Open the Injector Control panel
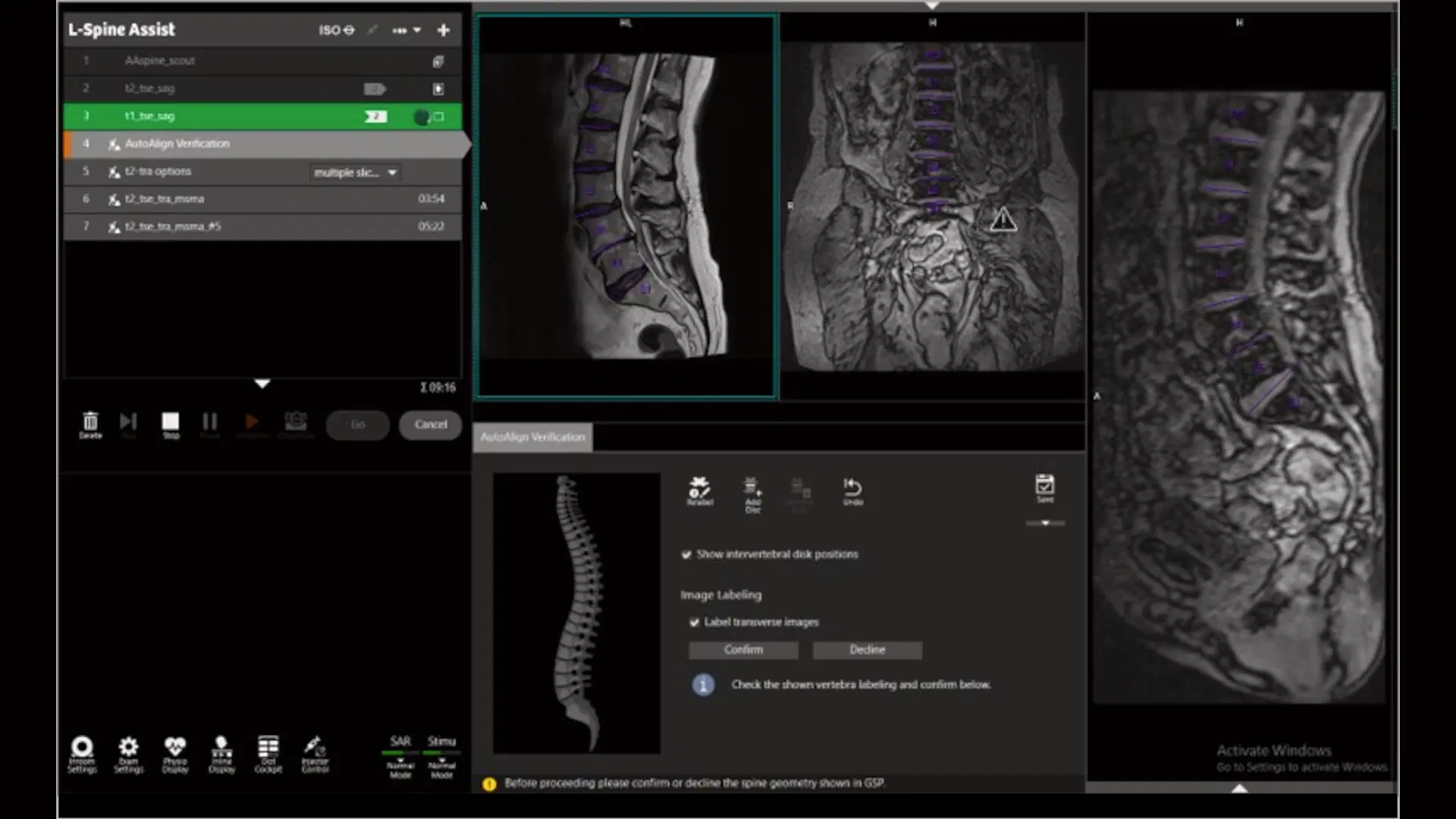The image size is (1456, 819). click(x=314, y=751)
